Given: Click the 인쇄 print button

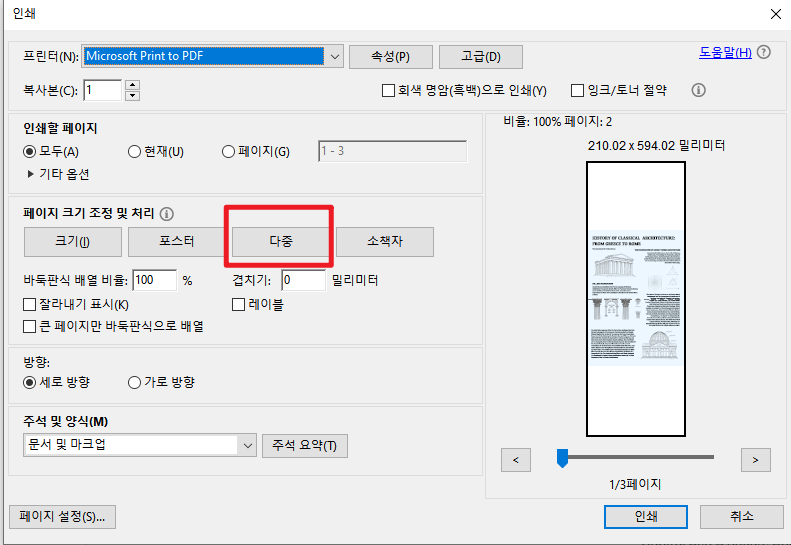Looking at the screenshot, I should tap(646, 517).
